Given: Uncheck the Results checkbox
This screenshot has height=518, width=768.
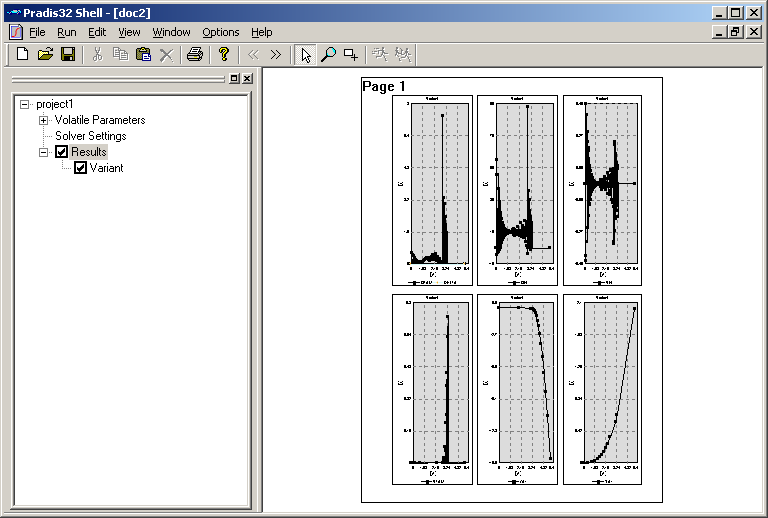Looking at the screenshot, I should (62, 152).
